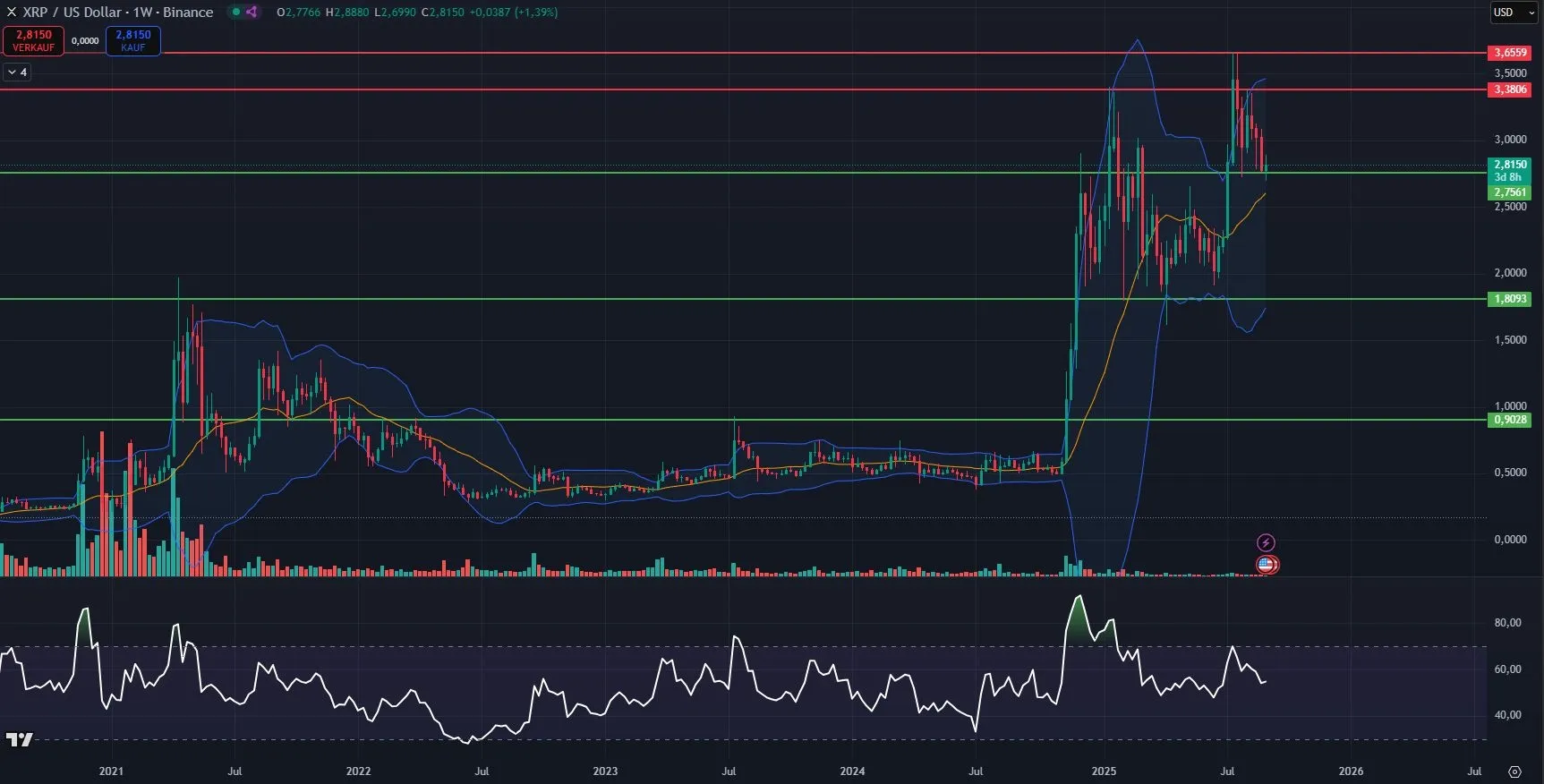Screen dimensions: 1544x784
Task: Click the 2021 label on the time axis
Action: point(111,771)
